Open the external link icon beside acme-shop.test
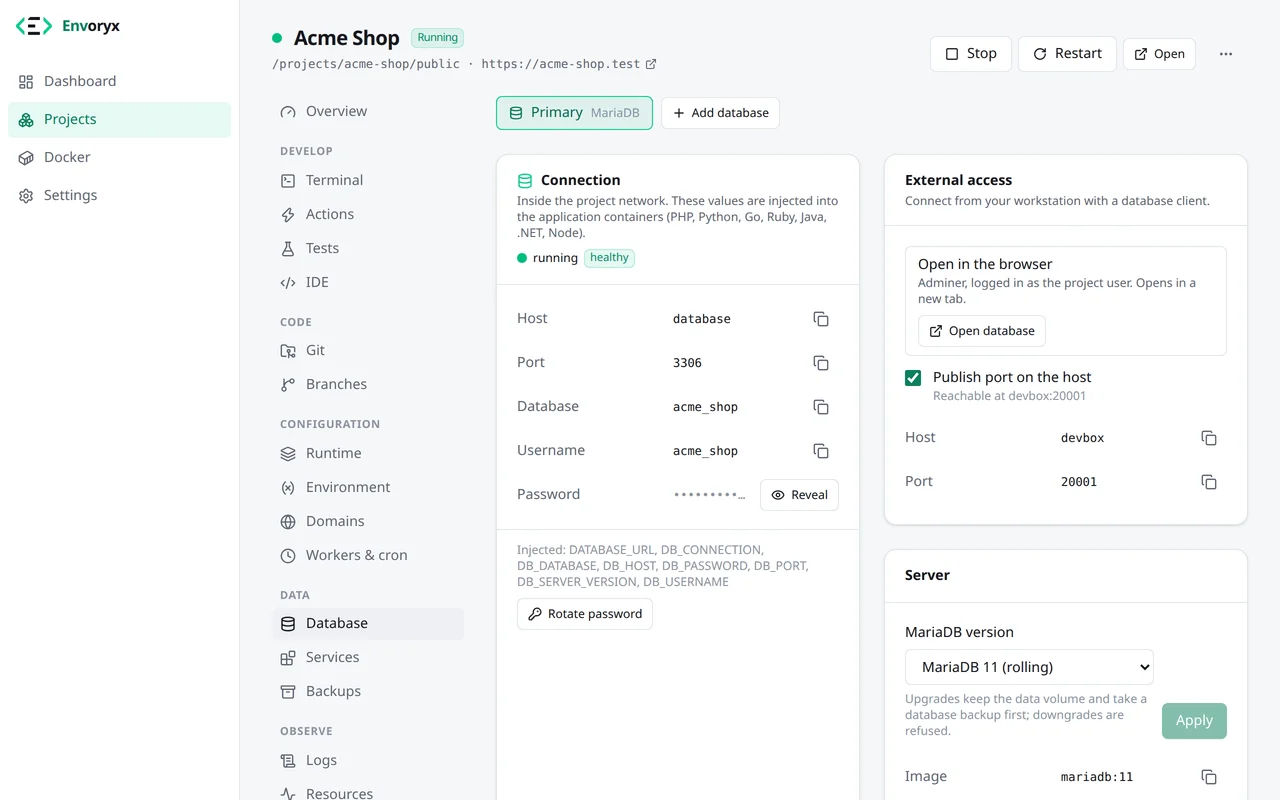The image size is (1280, 800). (x=651, y=64)
